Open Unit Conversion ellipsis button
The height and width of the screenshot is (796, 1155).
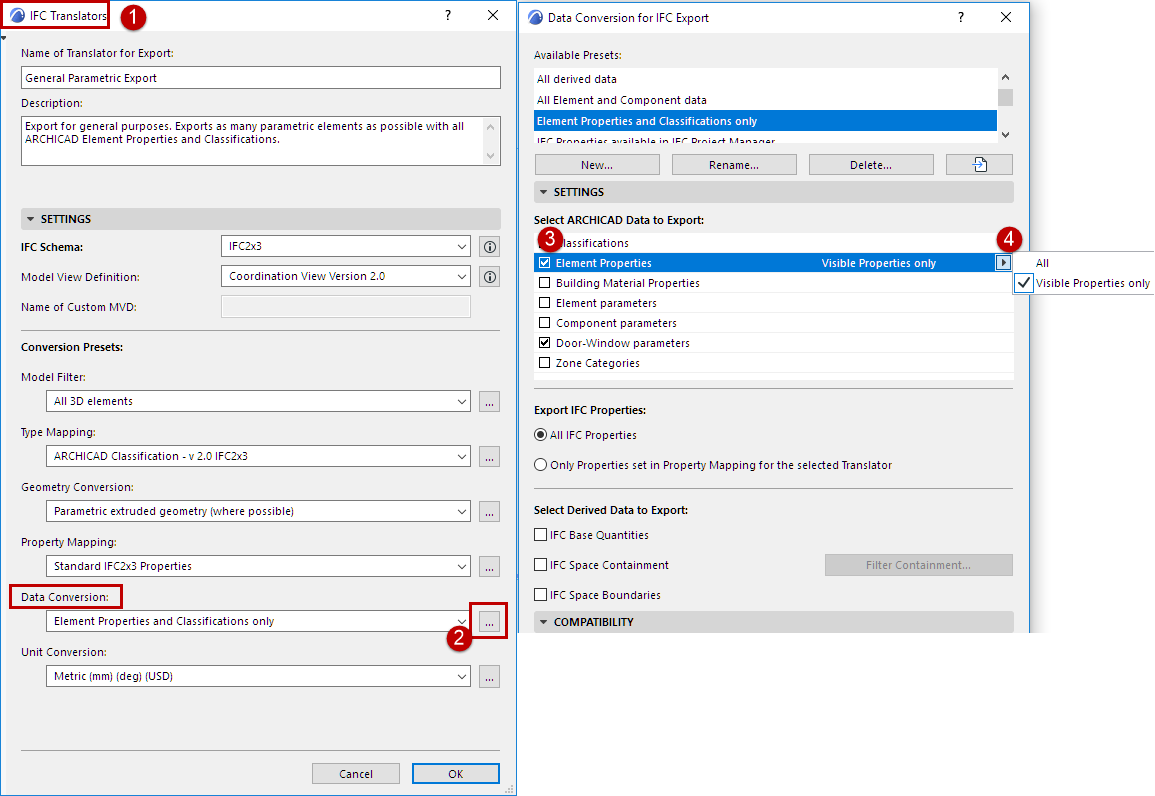point(489,677)
